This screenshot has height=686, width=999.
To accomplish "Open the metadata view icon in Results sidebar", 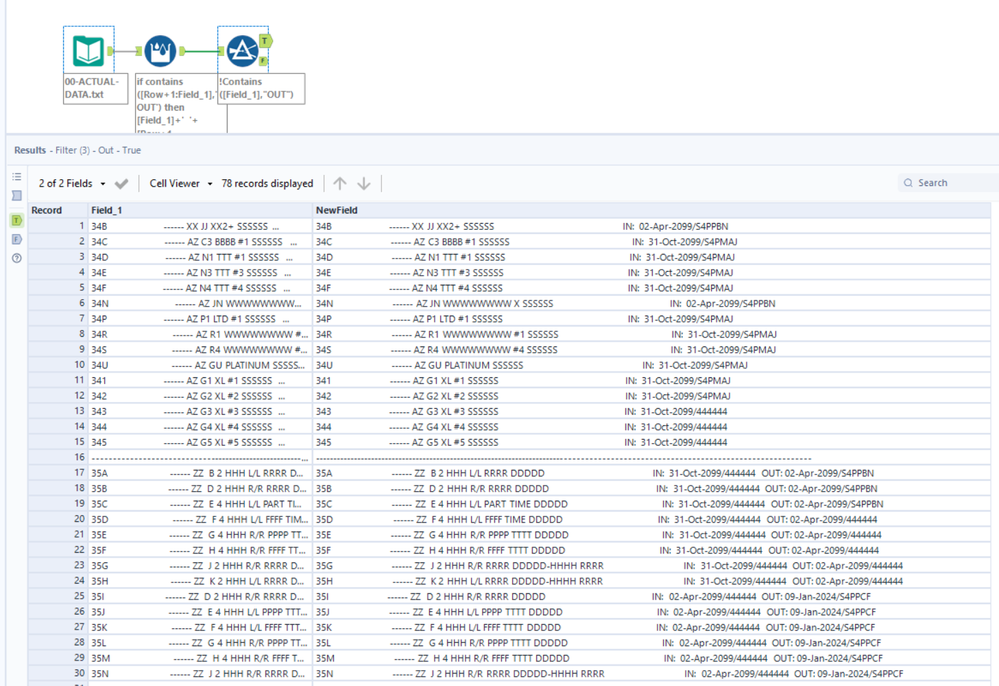I will point(17,196).
